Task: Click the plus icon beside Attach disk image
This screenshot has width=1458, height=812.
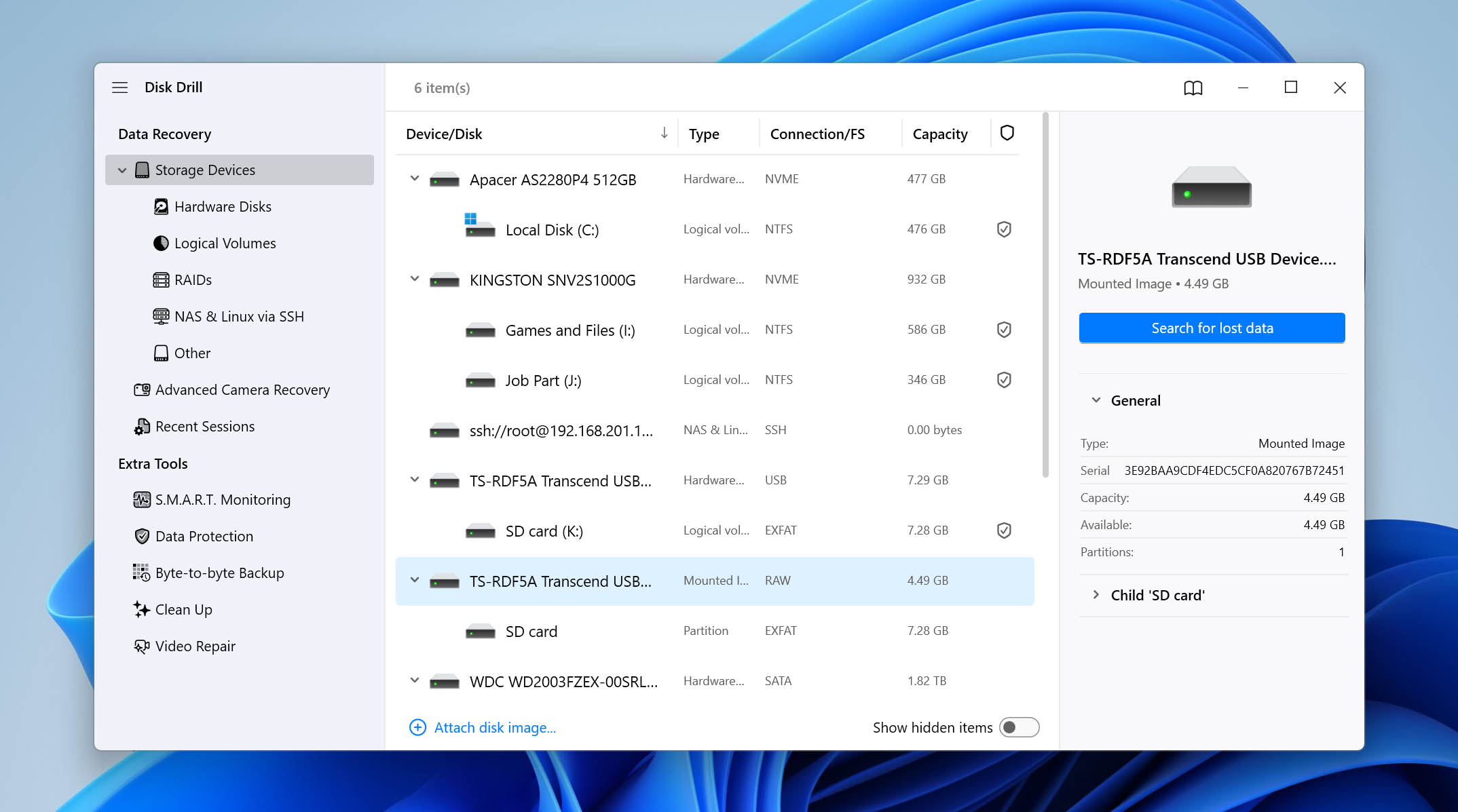Action: [x=417, y=727]
